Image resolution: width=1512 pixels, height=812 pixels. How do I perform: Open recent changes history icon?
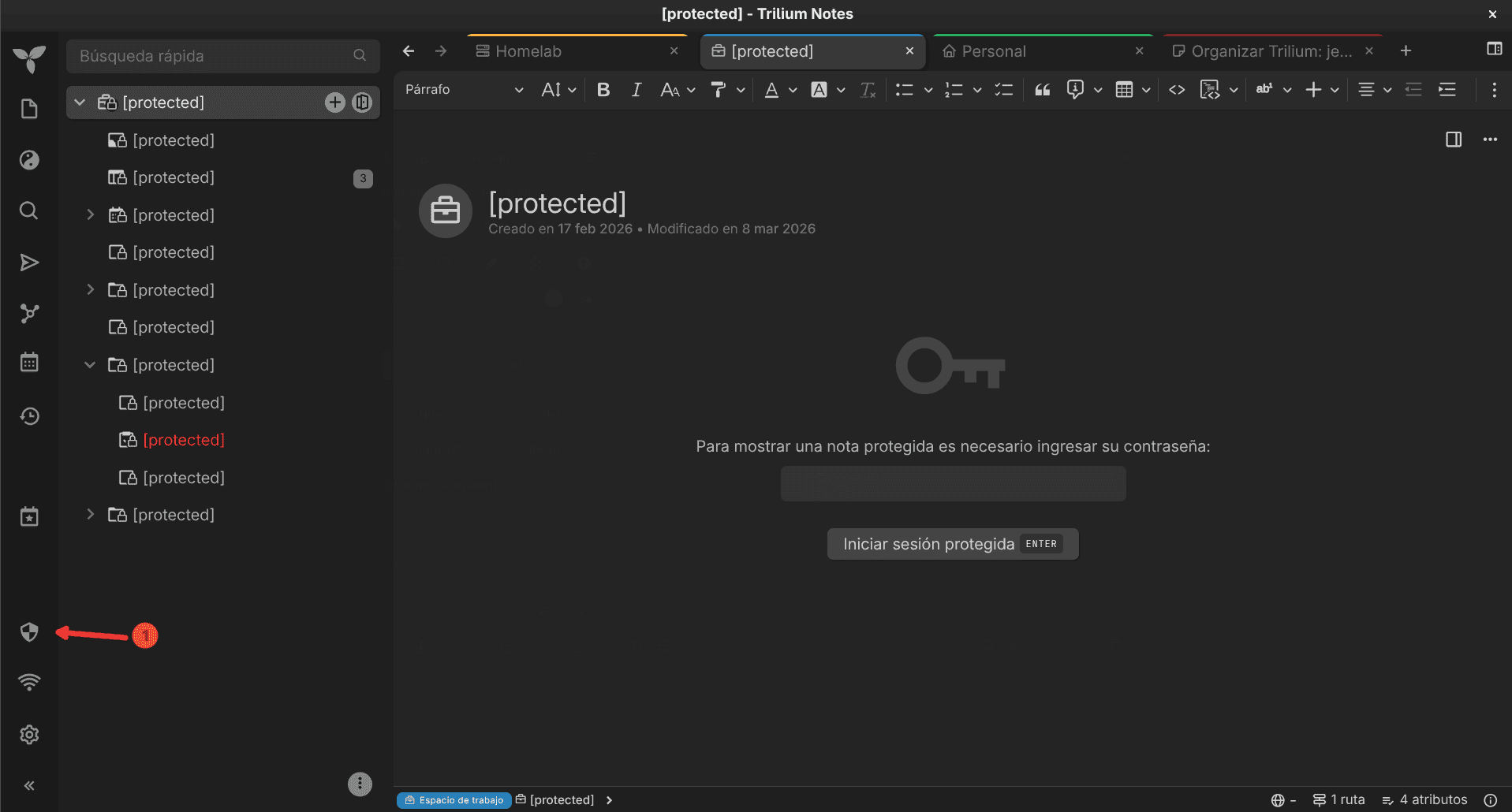tap(29, 416)
